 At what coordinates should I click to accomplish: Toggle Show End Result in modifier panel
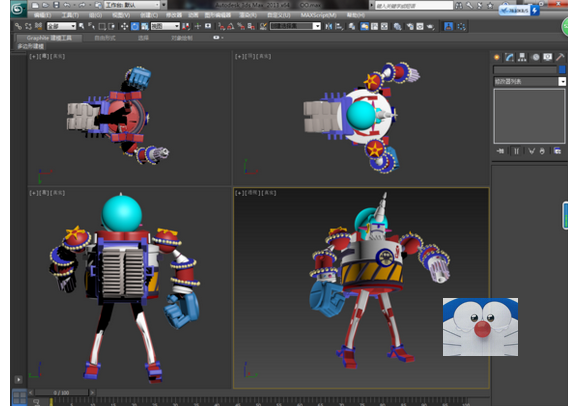pyautogui.click(x=517, y=151)
